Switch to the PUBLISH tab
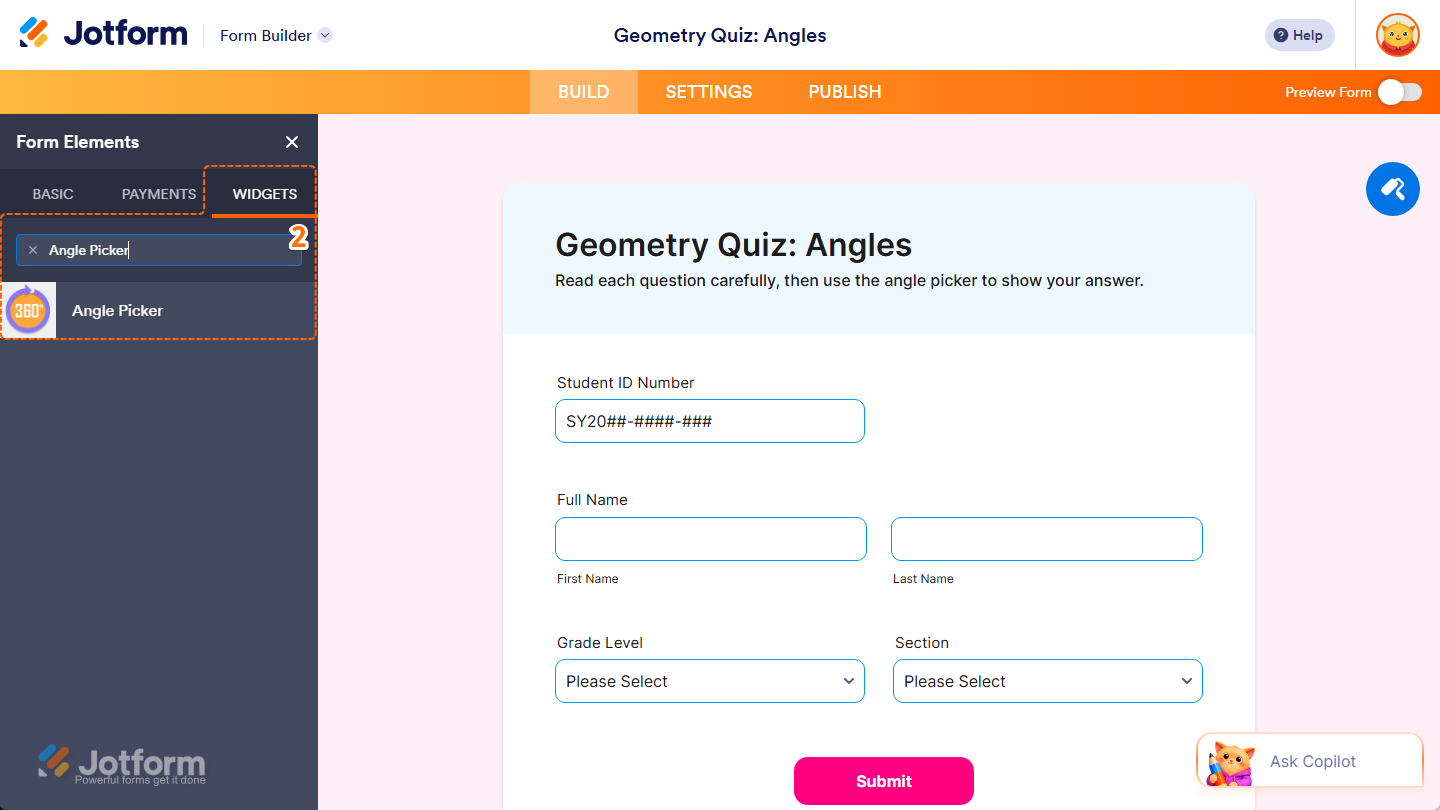 point(844,91)
